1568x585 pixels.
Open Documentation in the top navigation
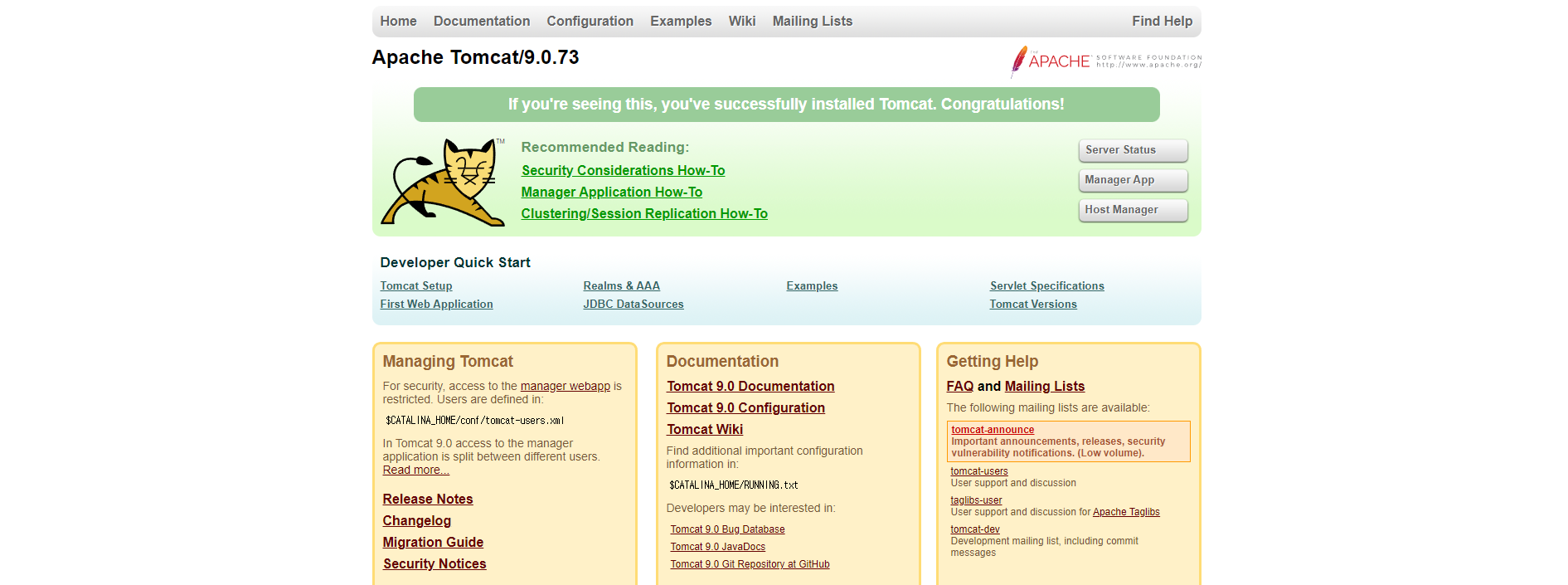[x=482, y=22]
